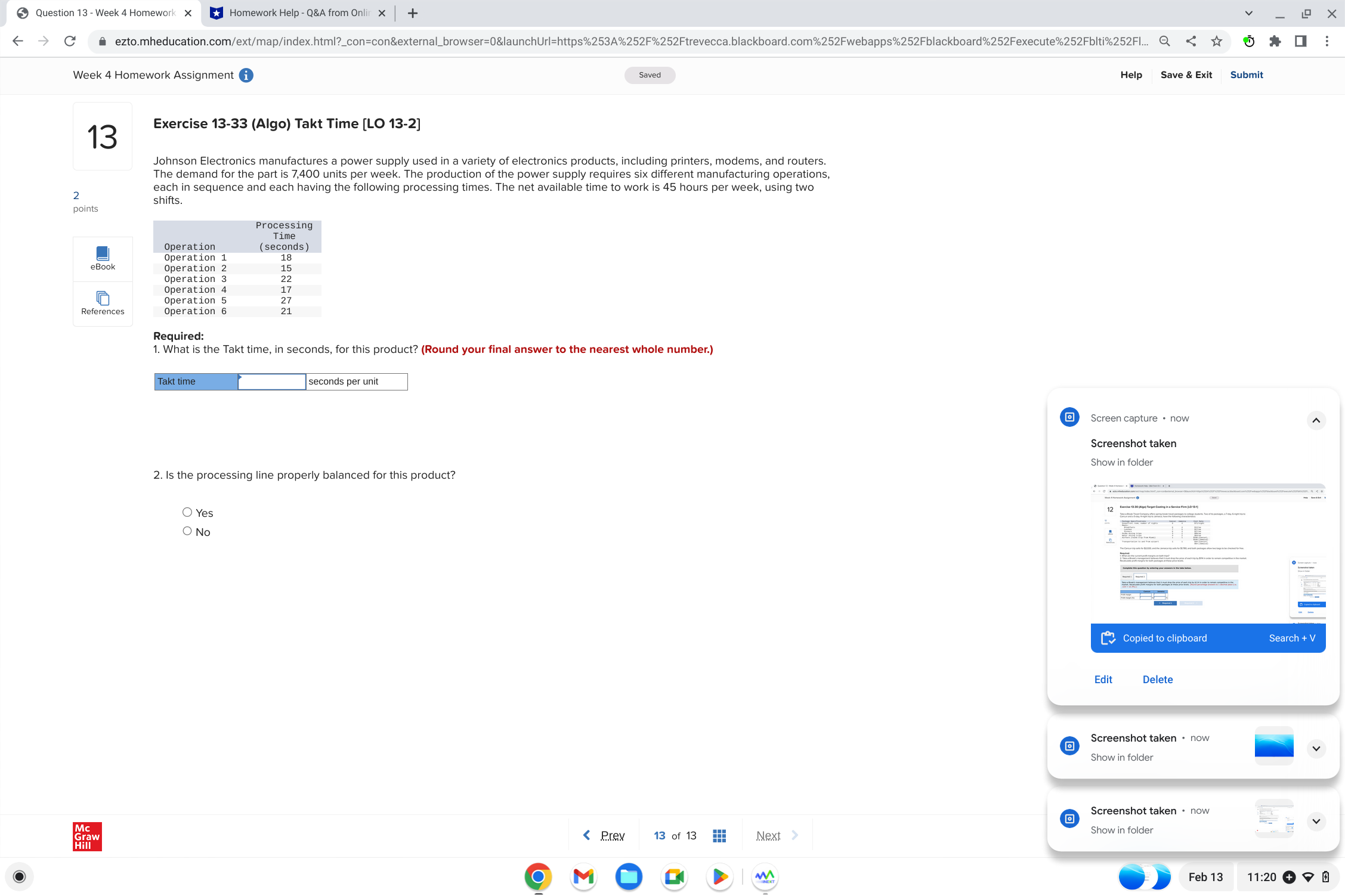Open the question grid navigator icon
The image size is (1345, 896).
[719, 836]
